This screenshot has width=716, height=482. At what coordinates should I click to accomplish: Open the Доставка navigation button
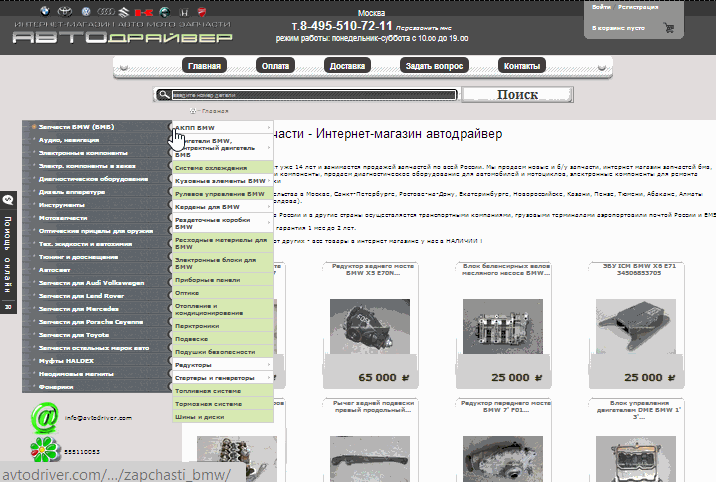347,66
